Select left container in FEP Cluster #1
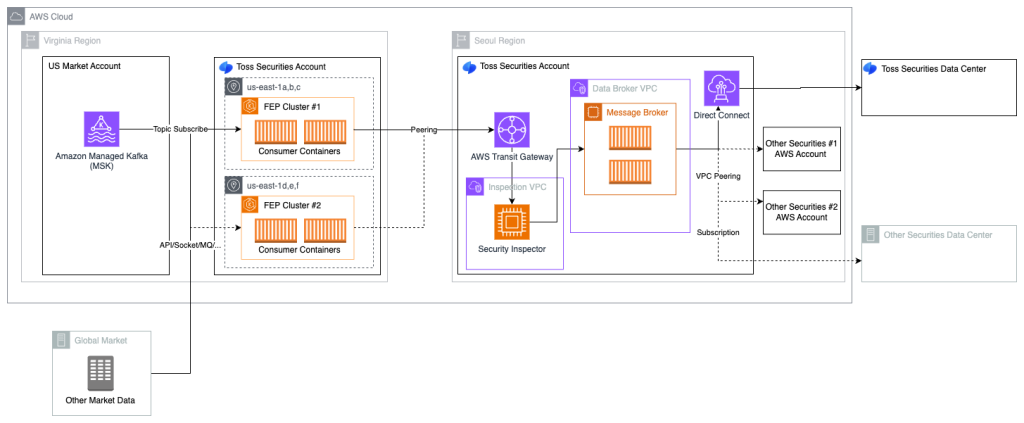The width and height of the screenshot is (1024, 423). pyautogui.click(x=276, y=131)
